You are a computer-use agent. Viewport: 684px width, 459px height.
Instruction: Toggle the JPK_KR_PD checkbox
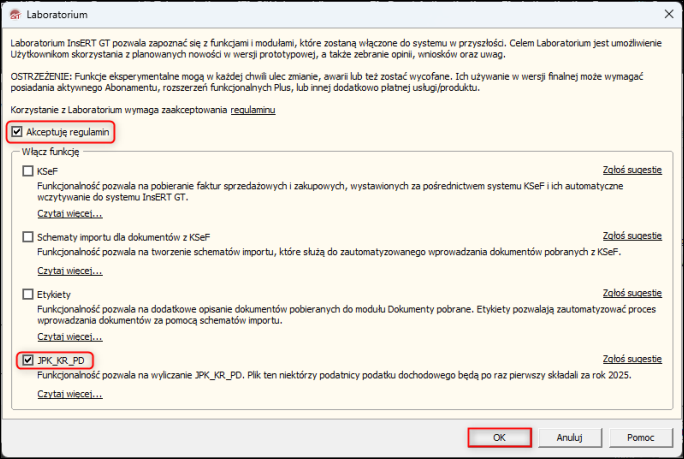[x=28, y=360]
